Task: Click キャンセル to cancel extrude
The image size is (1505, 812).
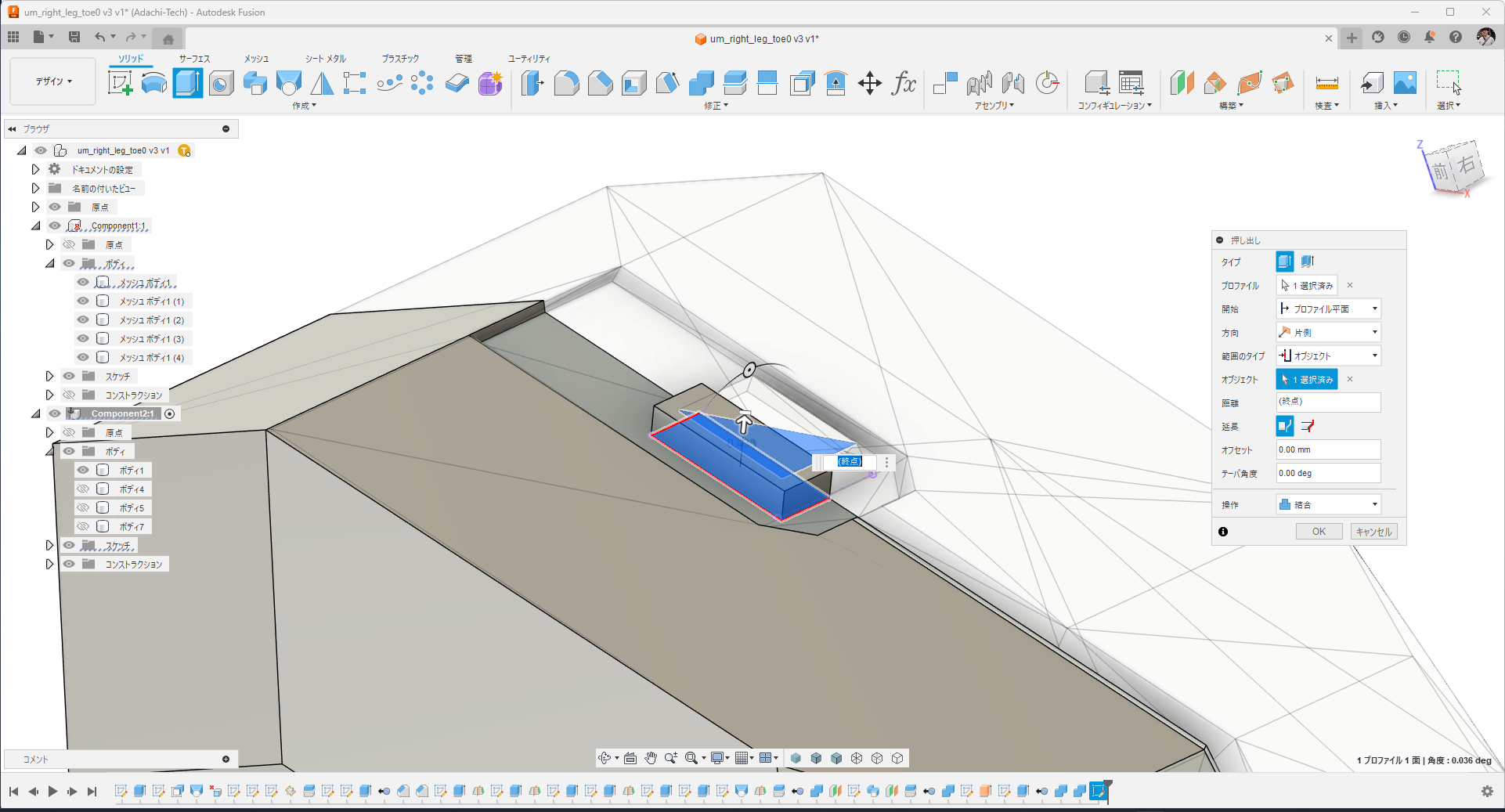Action: point(1373,532)
